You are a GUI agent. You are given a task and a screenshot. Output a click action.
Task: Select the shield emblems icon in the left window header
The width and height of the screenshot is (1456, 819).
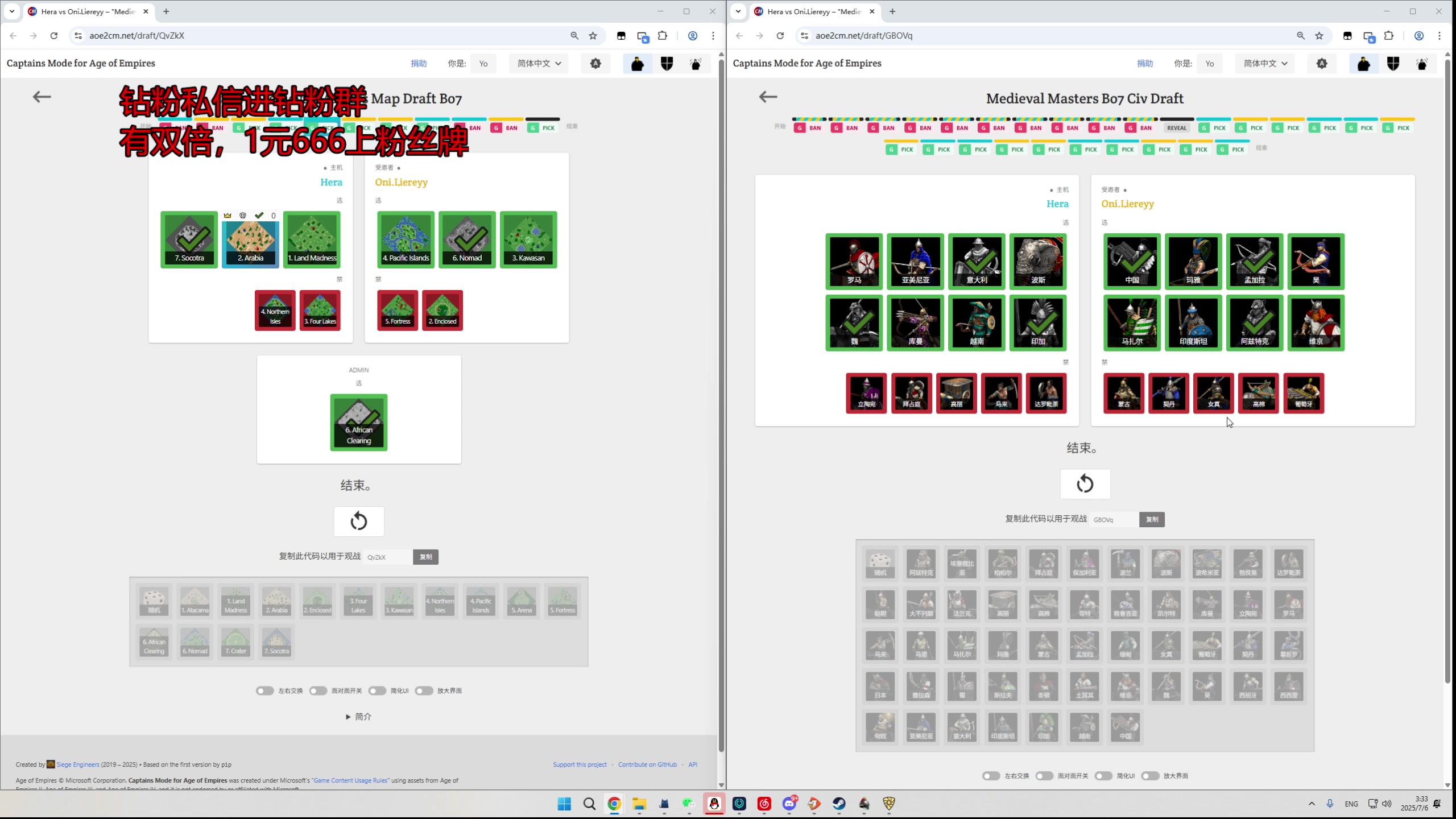coord(667,64)
